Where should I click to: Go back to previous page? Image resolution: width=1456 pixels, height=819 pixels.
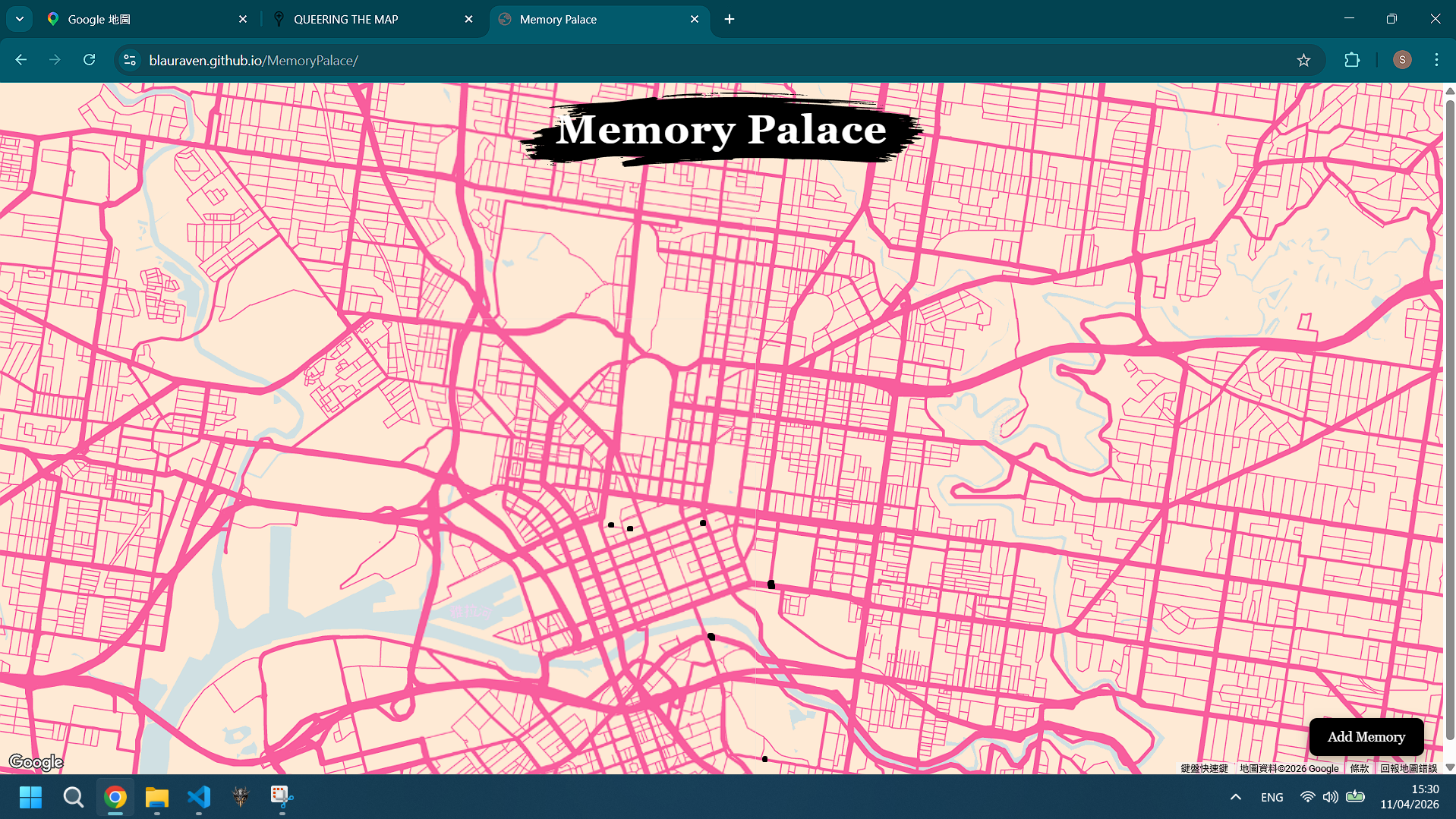click(x=21, y=60)
